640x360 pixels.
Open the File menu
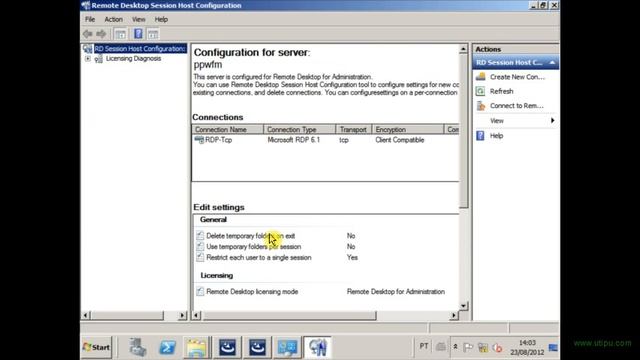tap(90, 19)
